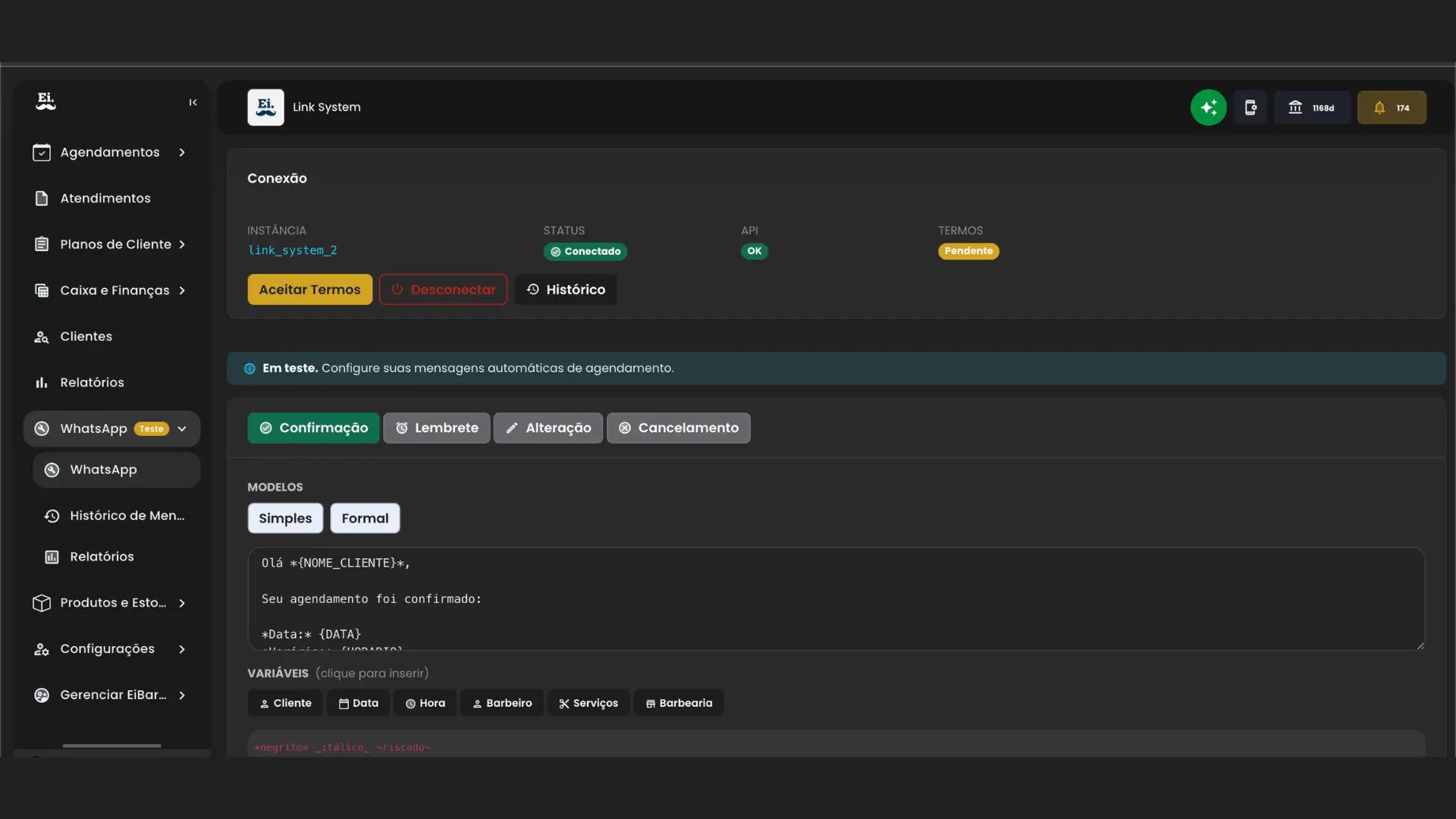This screenshot has width=1456, height=819.
Task: Select the Formal model template
Action: 365,519
